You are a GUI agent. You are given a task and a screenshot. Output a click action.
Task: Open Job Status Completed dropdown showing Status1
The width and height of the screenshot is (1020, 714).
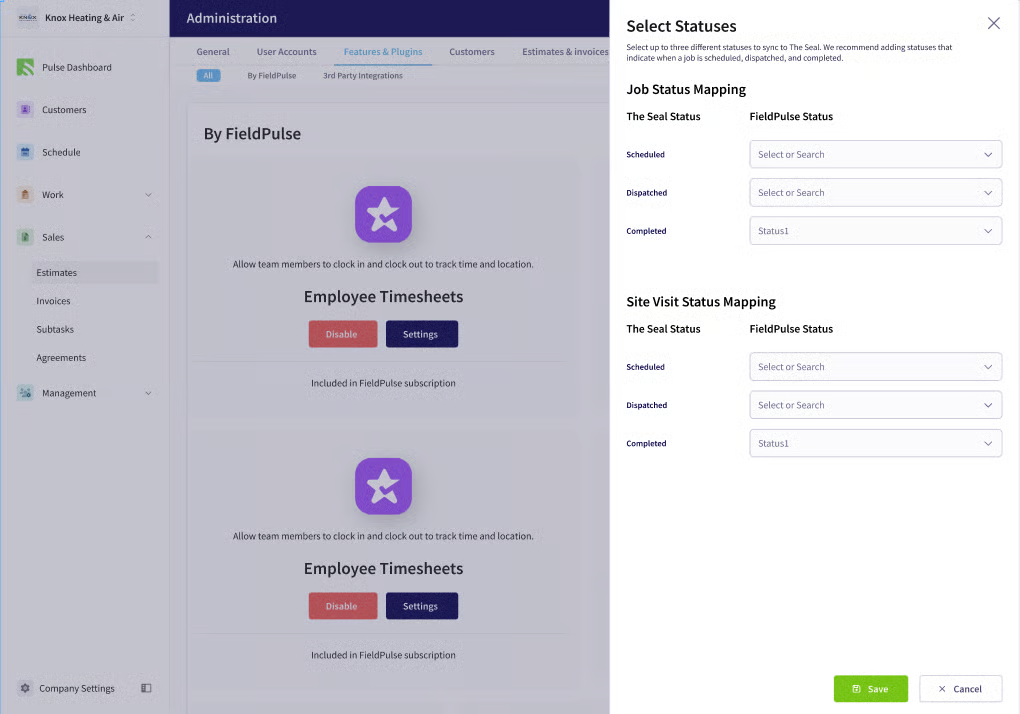876,231
